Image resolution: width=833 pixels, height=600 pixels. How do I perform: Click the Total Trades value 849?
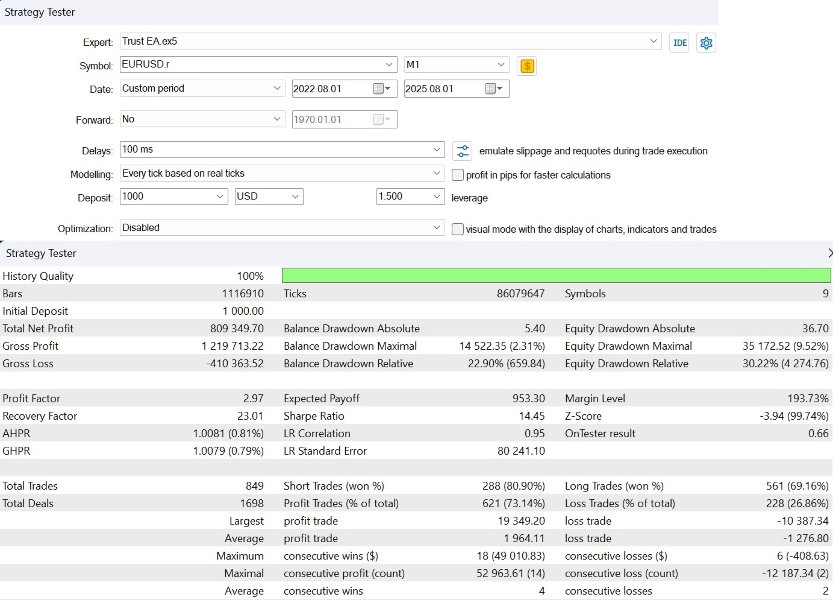[x=254, y=486]
